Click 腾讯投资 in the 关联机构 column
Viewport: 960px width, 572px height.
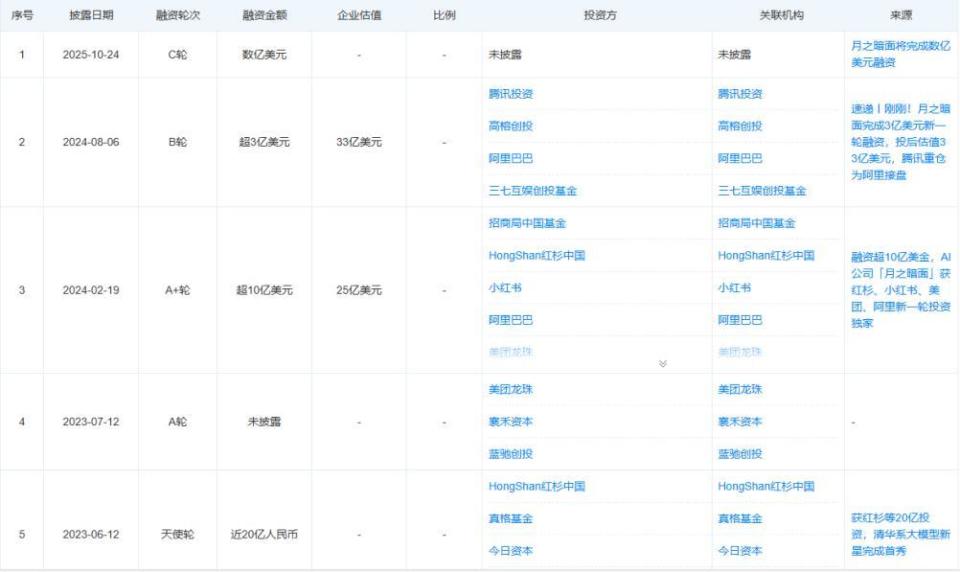(740, 94)
